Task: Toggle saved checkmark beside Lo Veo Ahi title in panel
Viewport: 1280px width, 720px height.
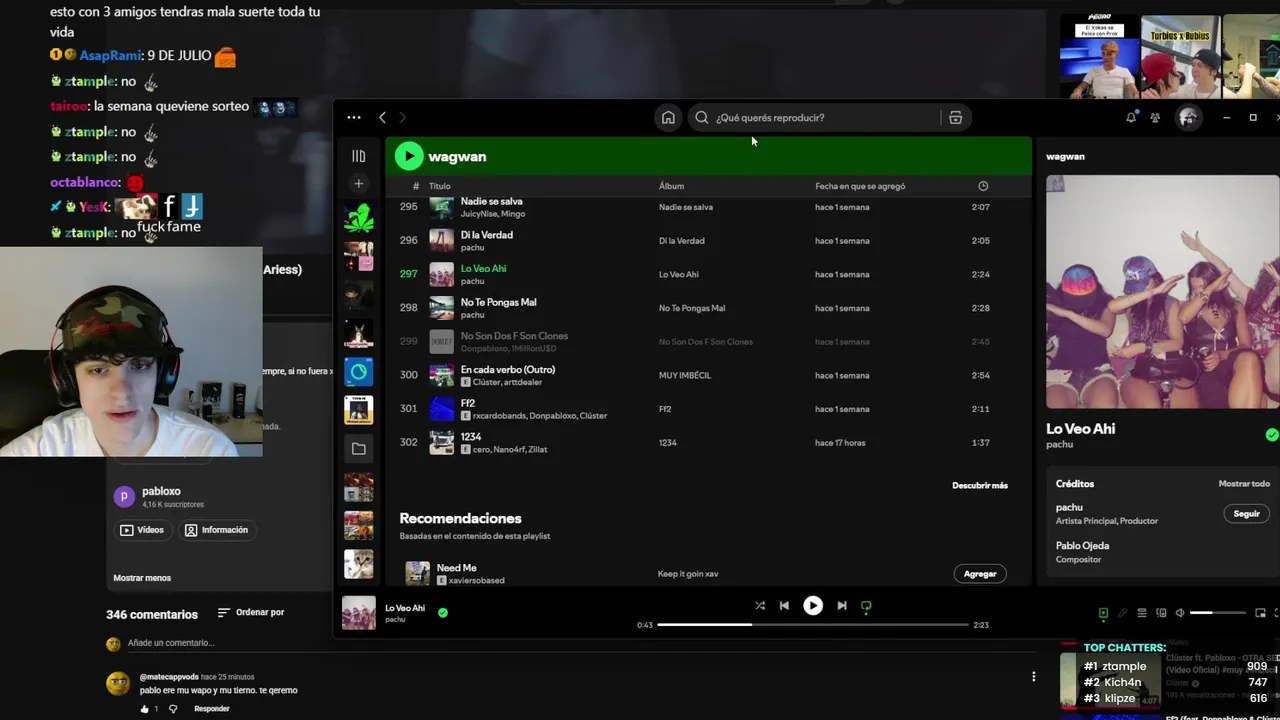Action: 1272,435
